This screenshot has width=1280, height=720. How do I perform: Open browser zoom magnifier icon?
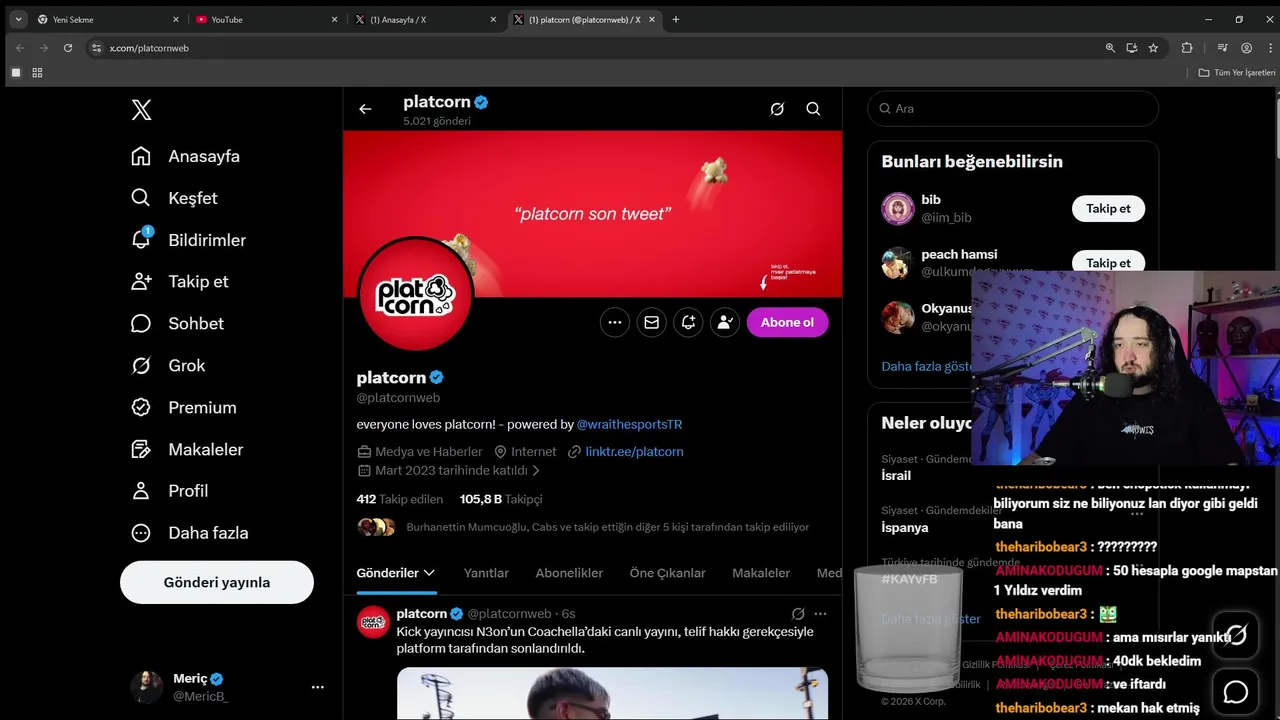pos(1110,47)
